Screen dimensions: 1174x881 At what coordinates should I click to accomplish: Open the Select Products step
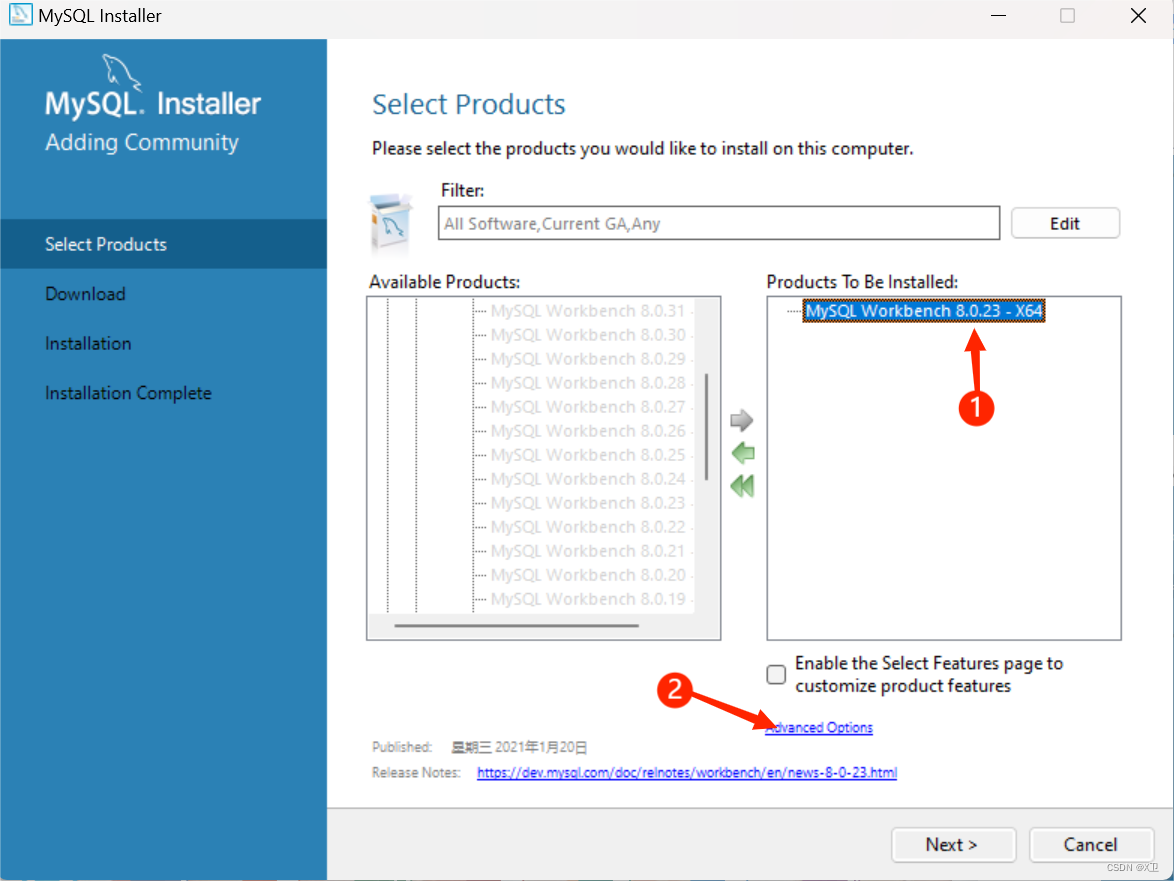click(163, 244)
